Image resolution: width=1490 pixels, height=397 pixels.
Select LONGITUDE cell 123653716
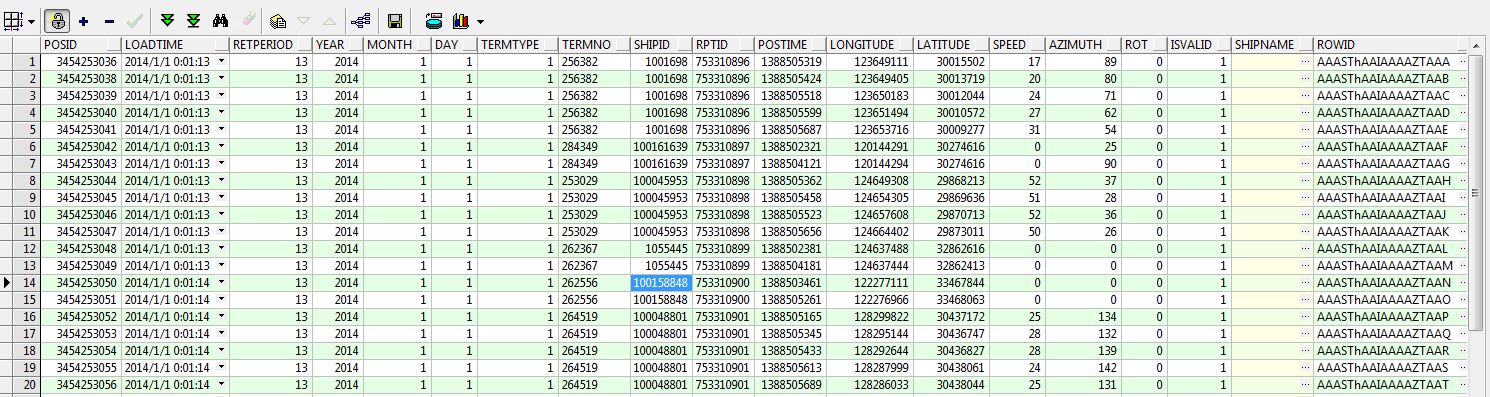[869, 130]
